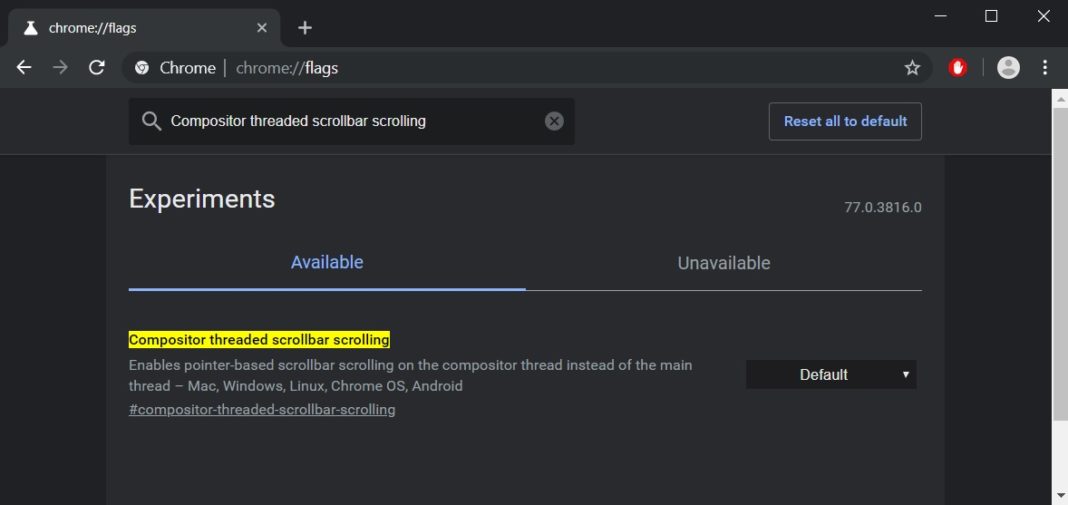
Task: Click the chrome://flags address bar
Action: pos(500,68)
